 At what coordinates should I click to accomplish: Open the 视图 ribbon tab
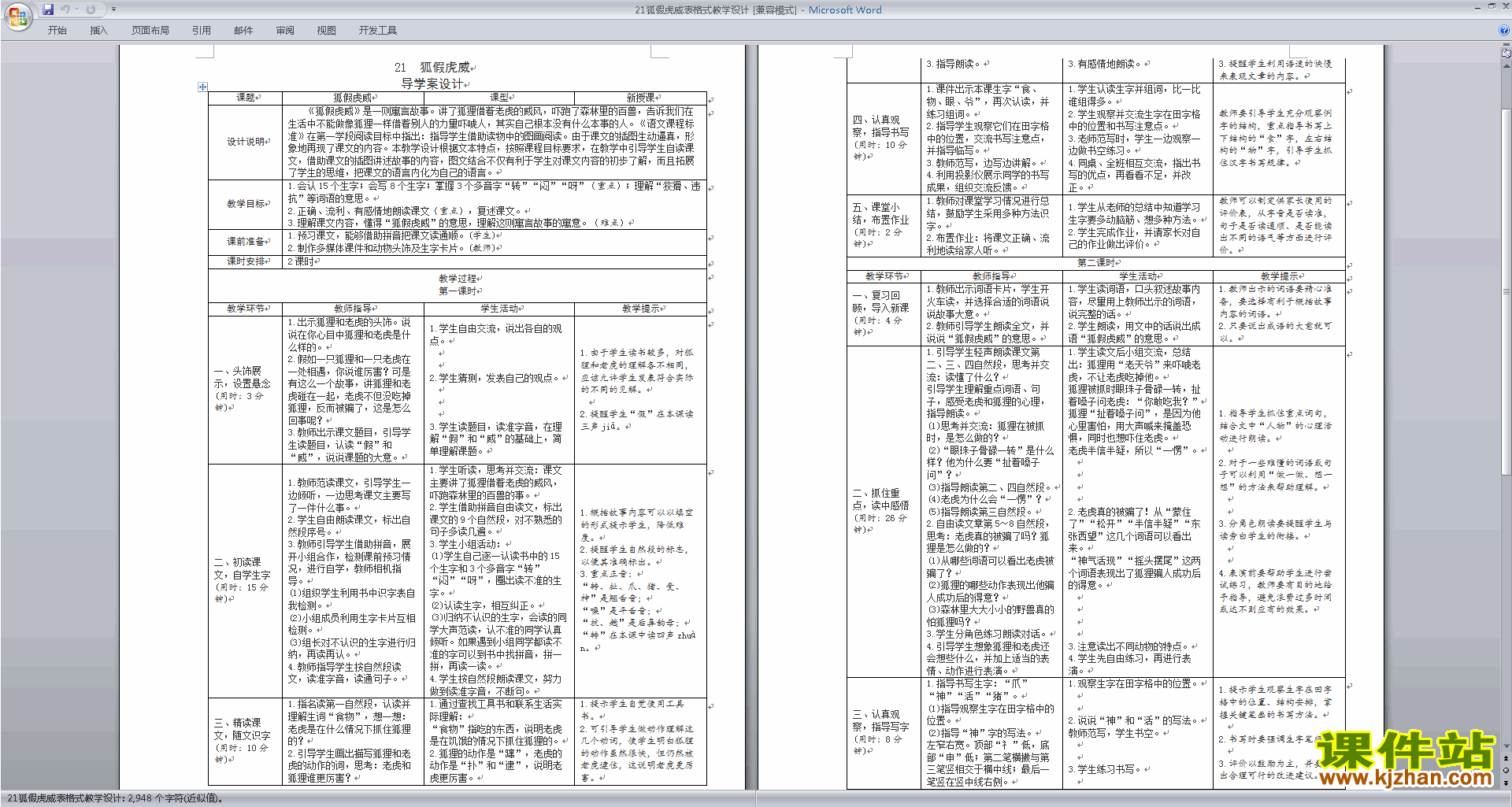tap(327, 30)
